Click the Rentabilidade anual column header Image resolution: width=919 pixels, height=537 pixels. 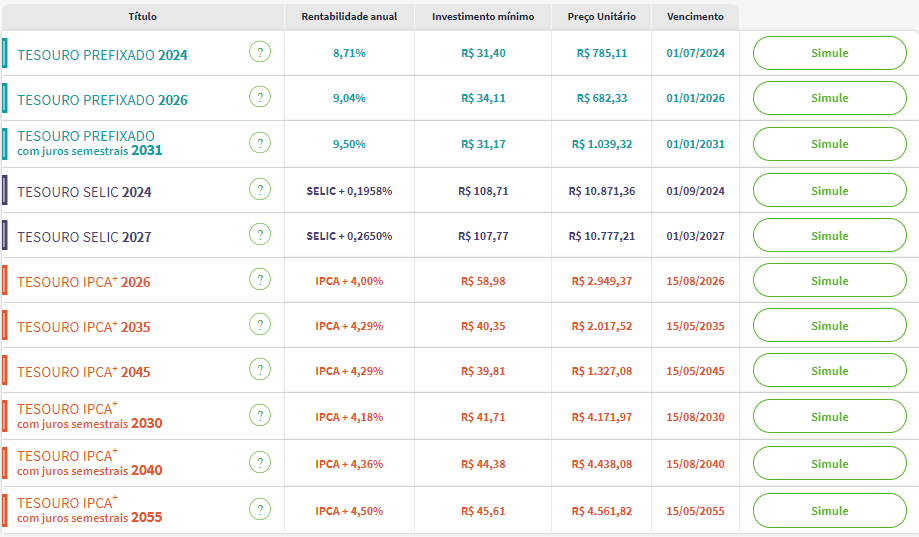pyautogui.click(x=349, y=17)
